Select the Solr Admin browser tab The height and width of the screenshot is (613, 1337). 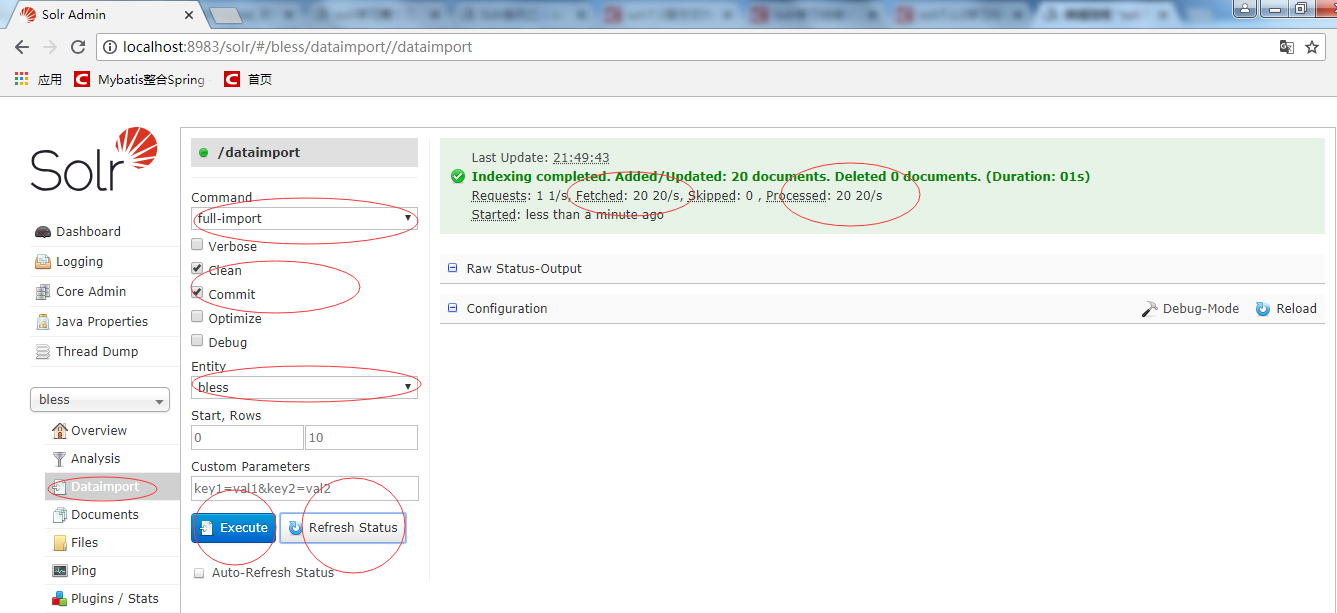(x=105, y=14)
